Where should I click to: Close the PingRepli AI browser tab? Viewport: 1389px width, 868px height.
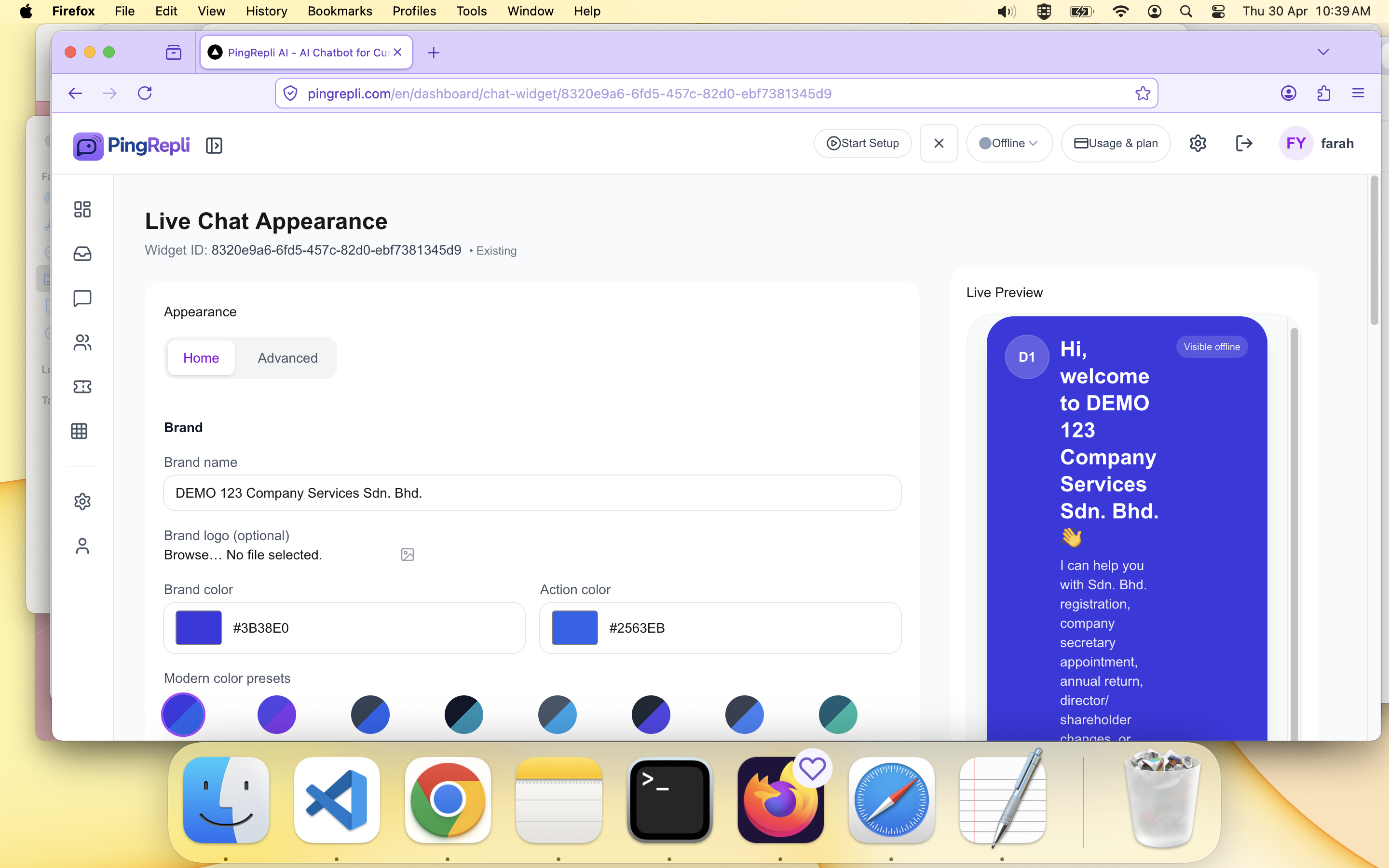pyautogui.click(x=397, y=52)
